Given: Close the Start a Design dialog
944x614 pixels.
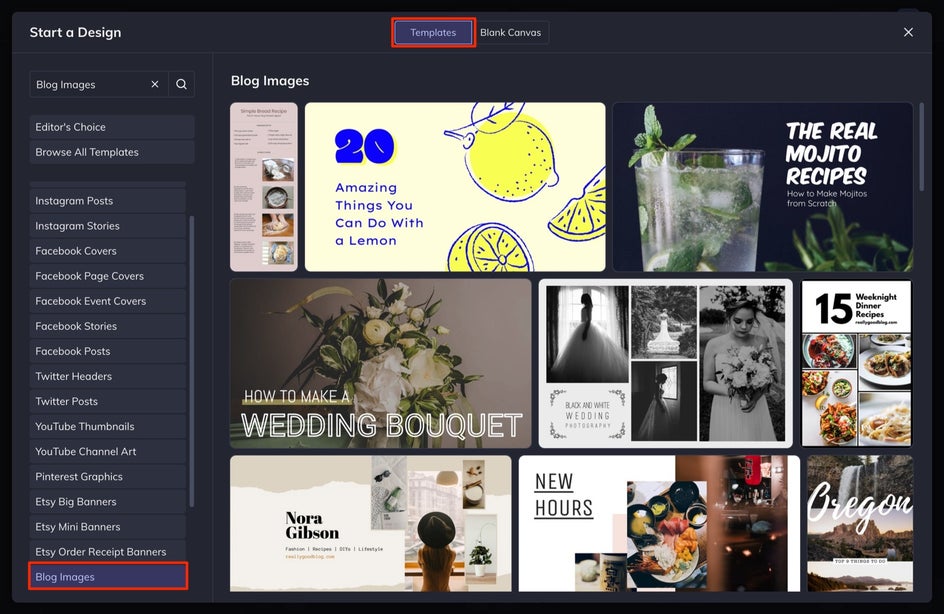Looking at the screenshot, I should 908,32.
